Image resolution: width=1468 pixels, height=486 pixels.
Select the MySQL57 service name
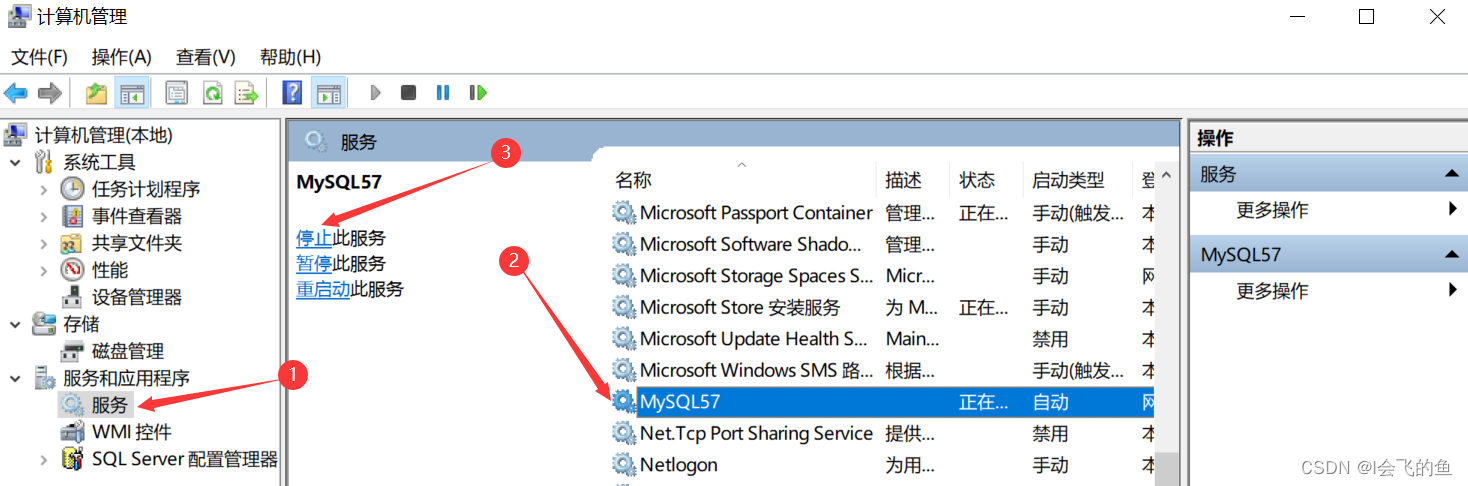click(680, 402)
